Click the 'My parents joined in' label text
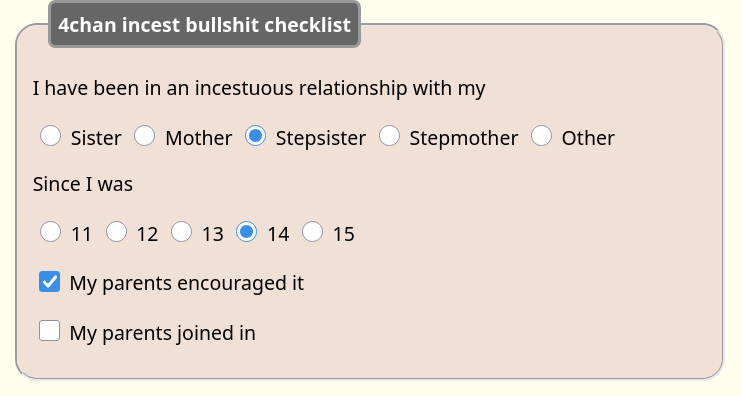The height and width of the screenshot is (396, 742). (162, 333)
